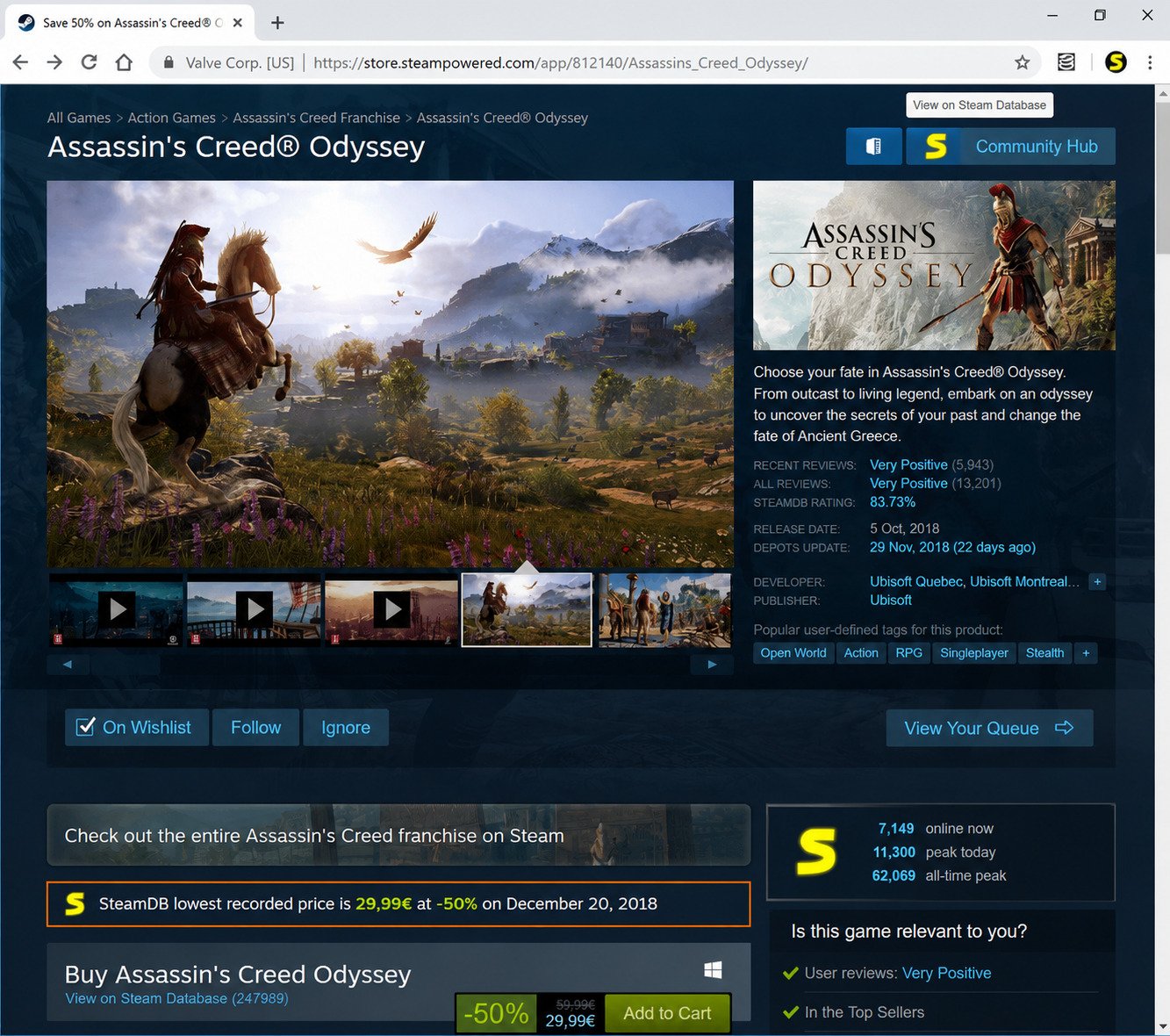1170x1036 pixels.
Task: Click the scrollbar up arrow
Action: pos(1163,93)
